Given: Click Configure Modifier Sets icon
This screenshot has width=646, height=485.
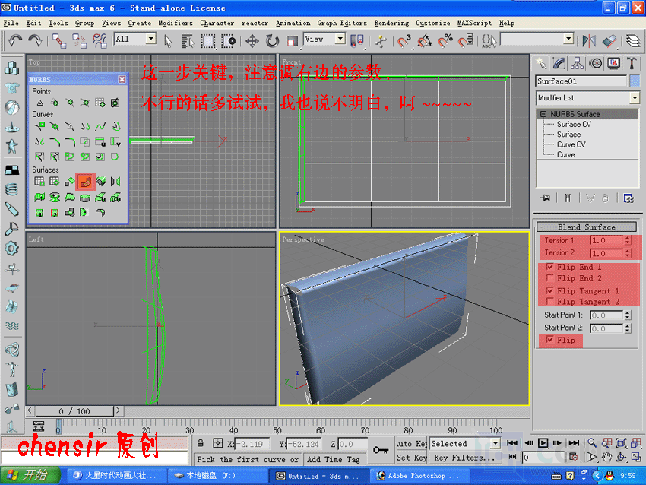Looking at the screenshot, I should click(x=629, y=198).
